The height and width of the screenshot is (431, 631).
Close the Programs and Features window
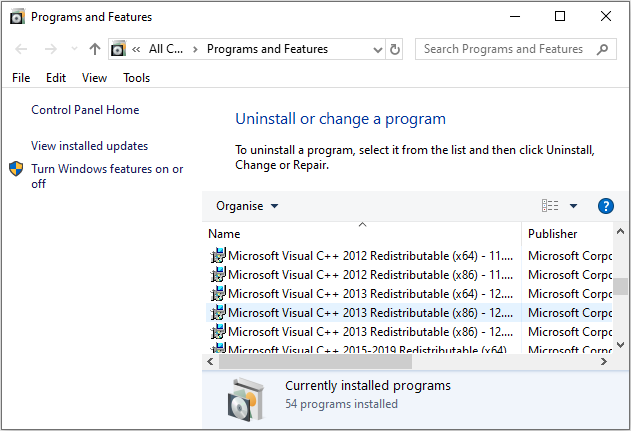click(x=606, y=16)
